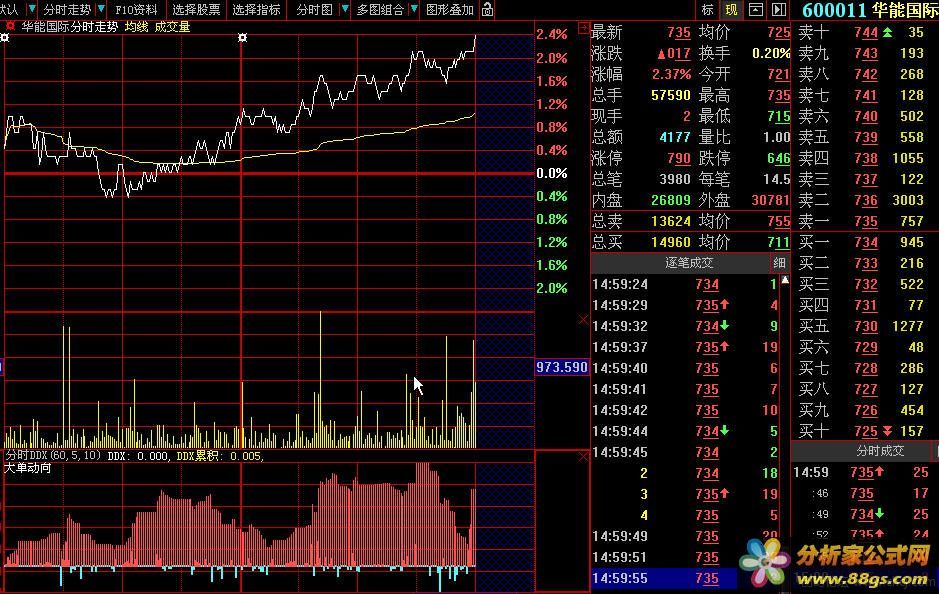939x594 pixels.
Task: Select sell price 736 in row 卖二
Action: click(x=866, y=200)
